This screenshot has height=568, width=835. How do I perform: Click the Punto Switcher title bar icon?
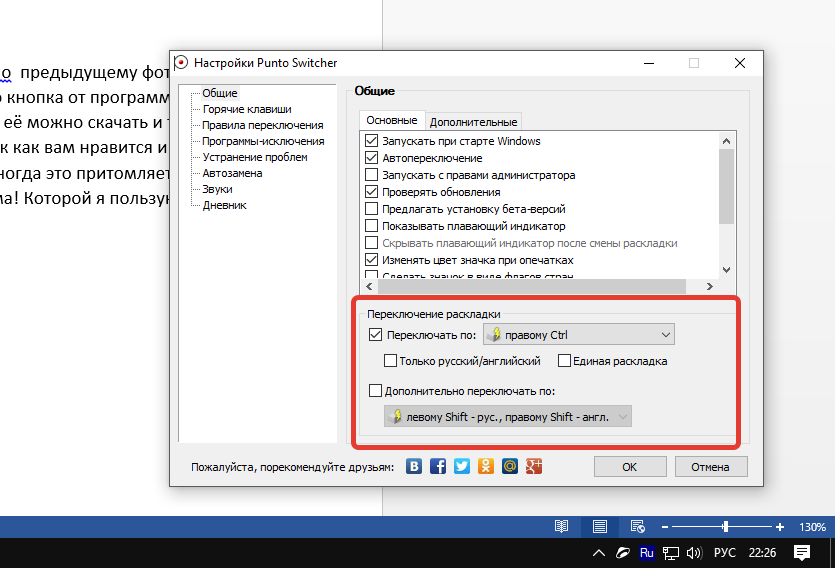click(181, 63)
